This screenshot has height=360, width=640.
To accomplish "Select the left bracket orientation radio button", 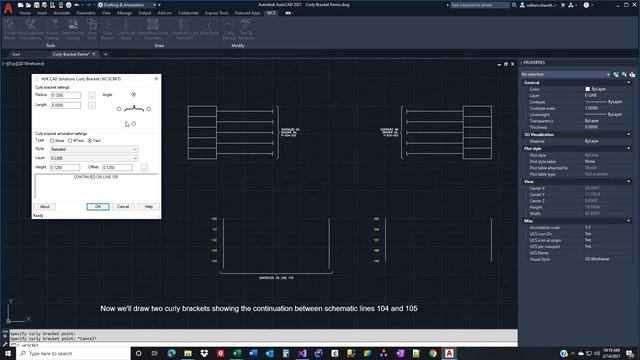I will [x=119, y=109].
